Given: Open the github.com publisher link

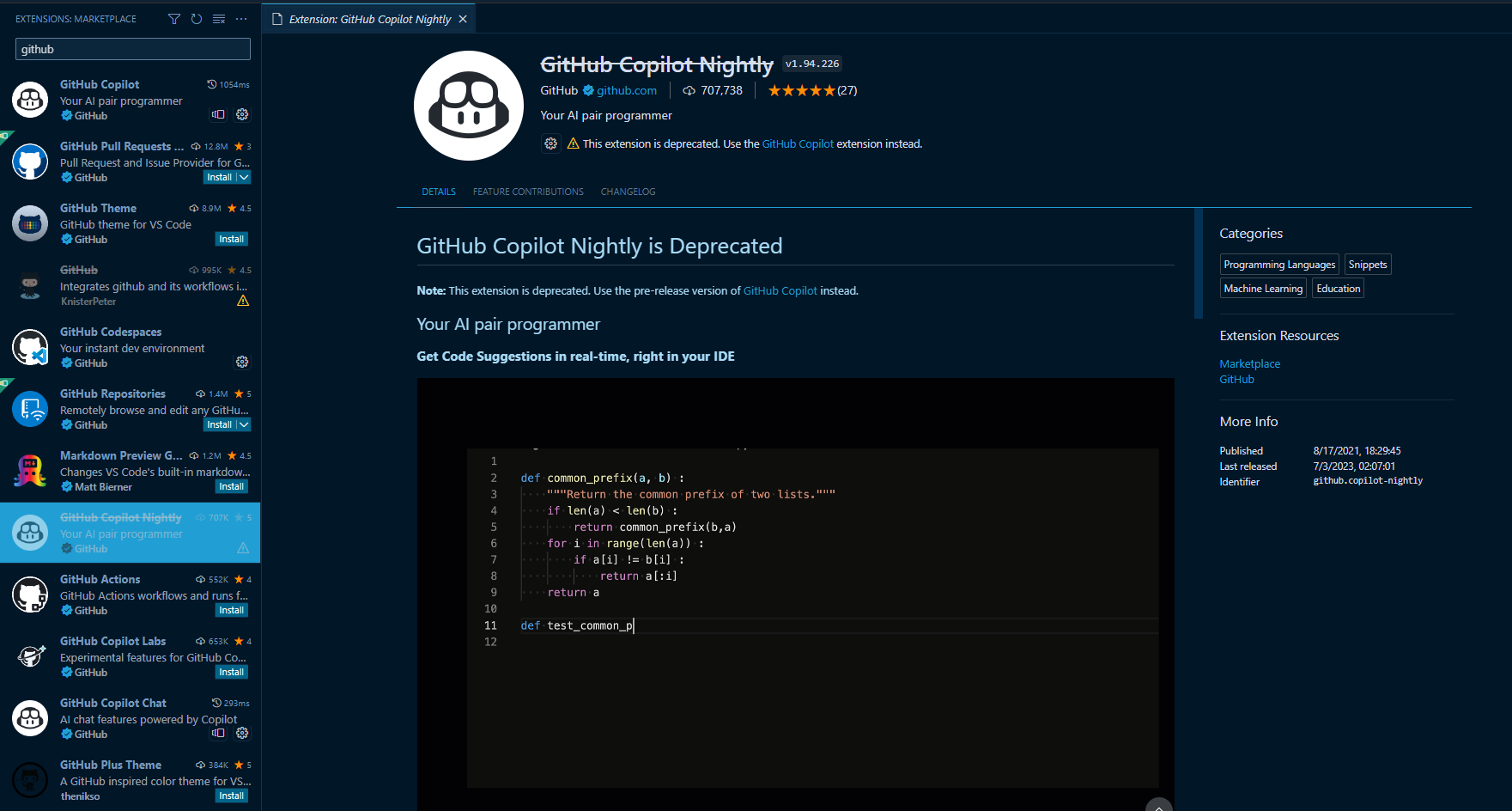Looking at the screenshot, I should coord(627,90).
